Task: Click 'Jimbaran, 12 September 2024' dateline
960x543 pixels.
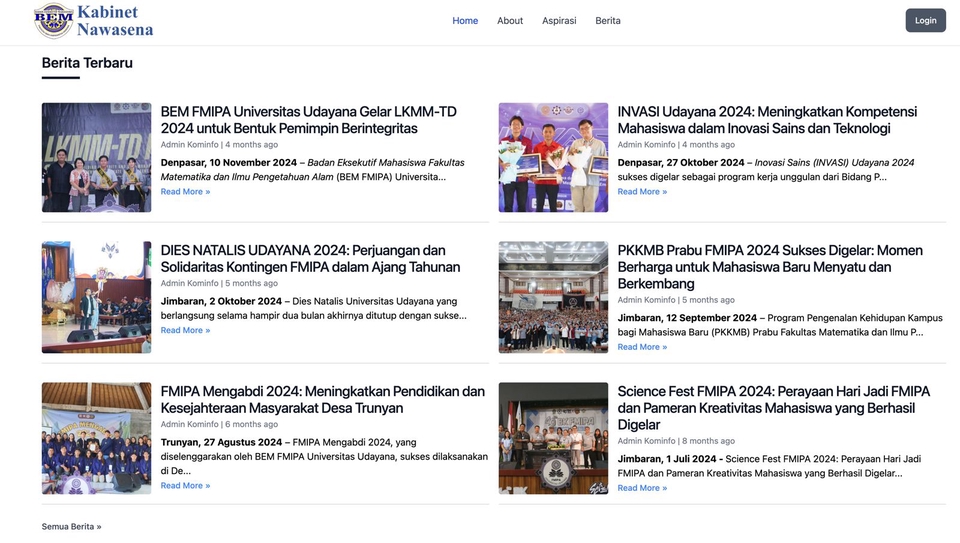Action: click(x=687, y=318)
